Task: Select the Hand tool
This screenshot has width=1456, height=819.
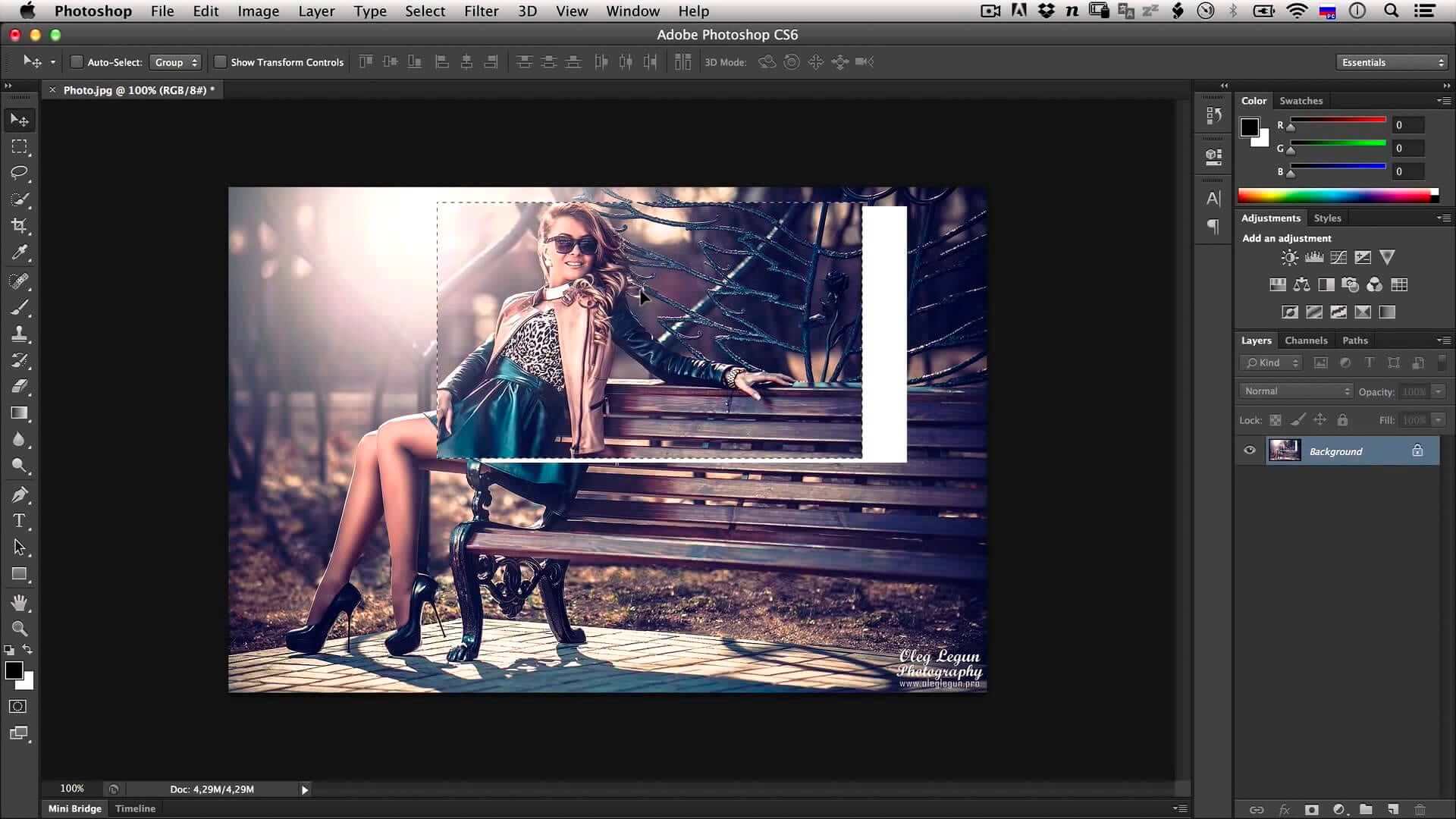Action: click(x=19, y=603)
